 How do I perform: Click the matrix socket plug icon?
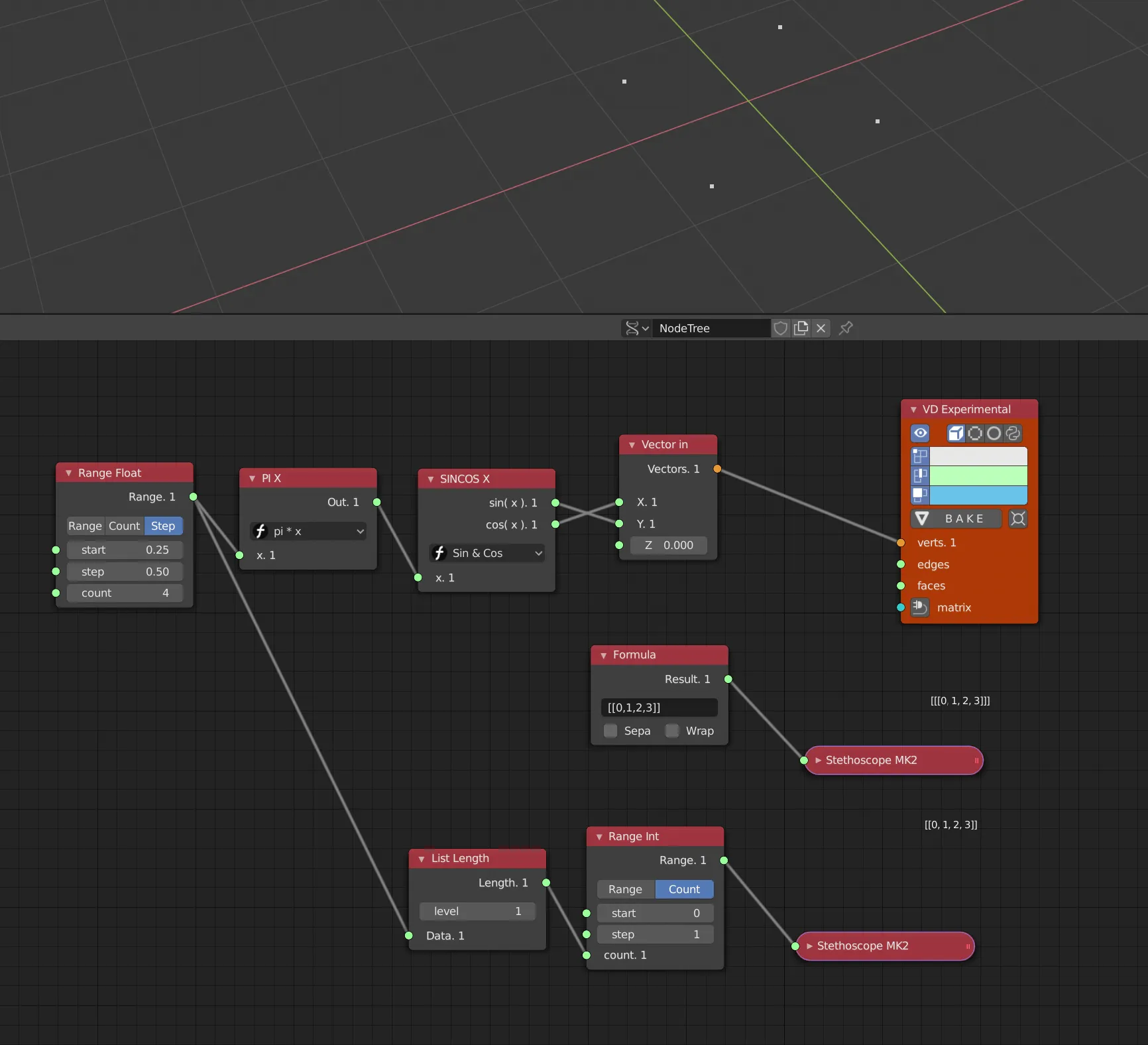point(919,607)
